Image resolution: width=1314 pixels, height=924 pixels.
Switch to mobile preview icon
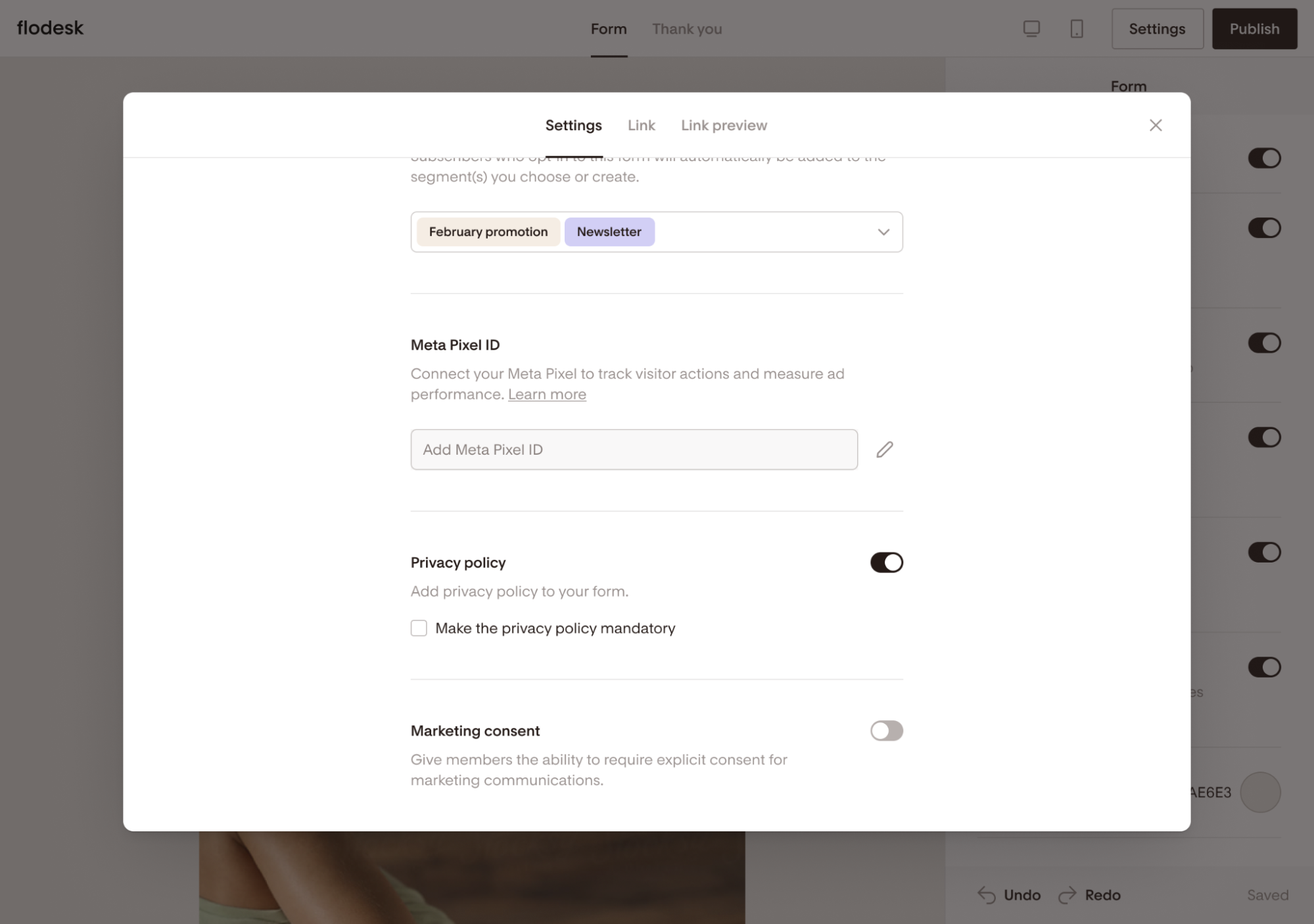[x=1076, y=29]
